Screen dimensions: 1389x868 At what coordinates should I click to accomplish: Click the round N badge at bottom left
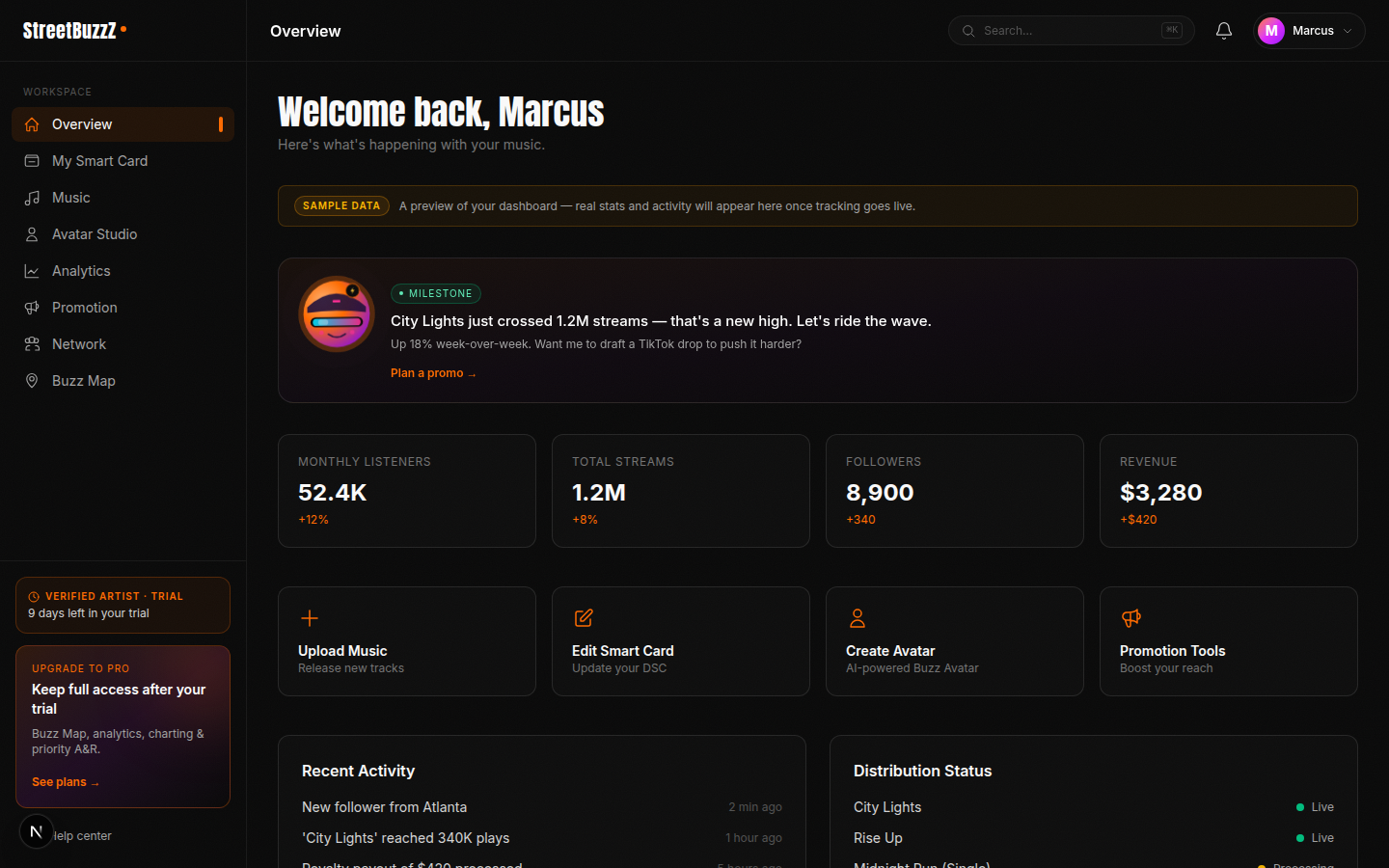coord(37,831)
